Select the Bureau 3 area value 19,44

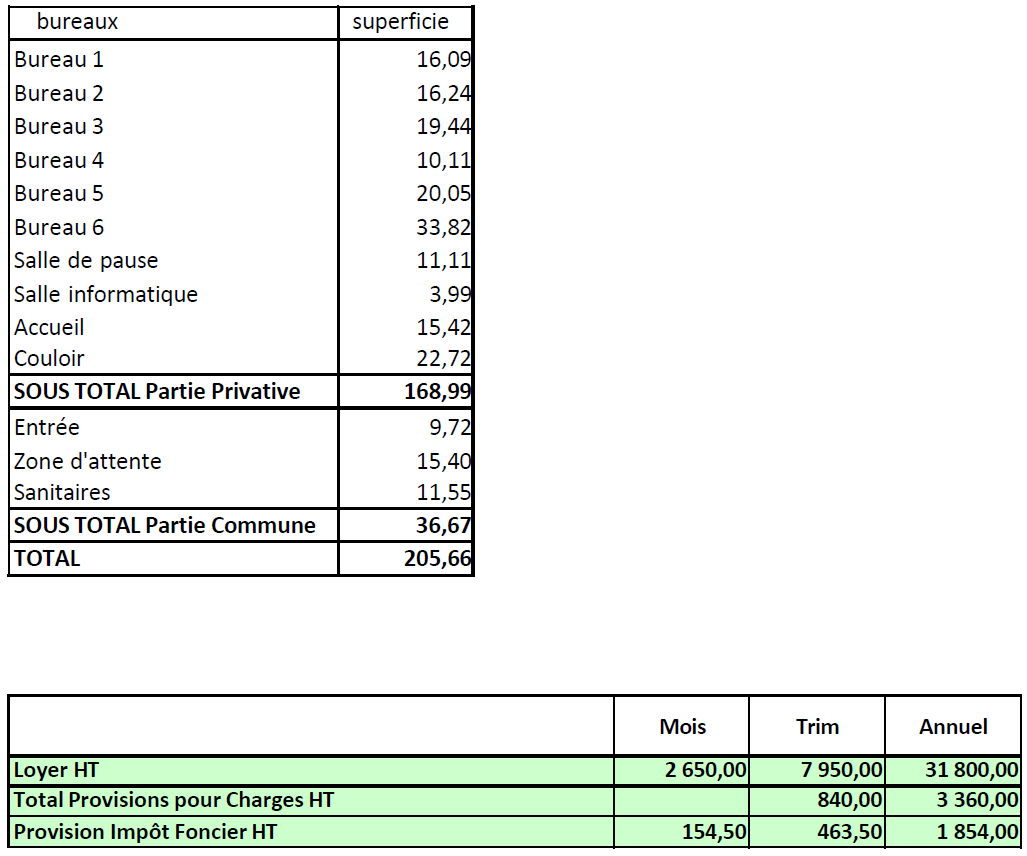[443, 127]
